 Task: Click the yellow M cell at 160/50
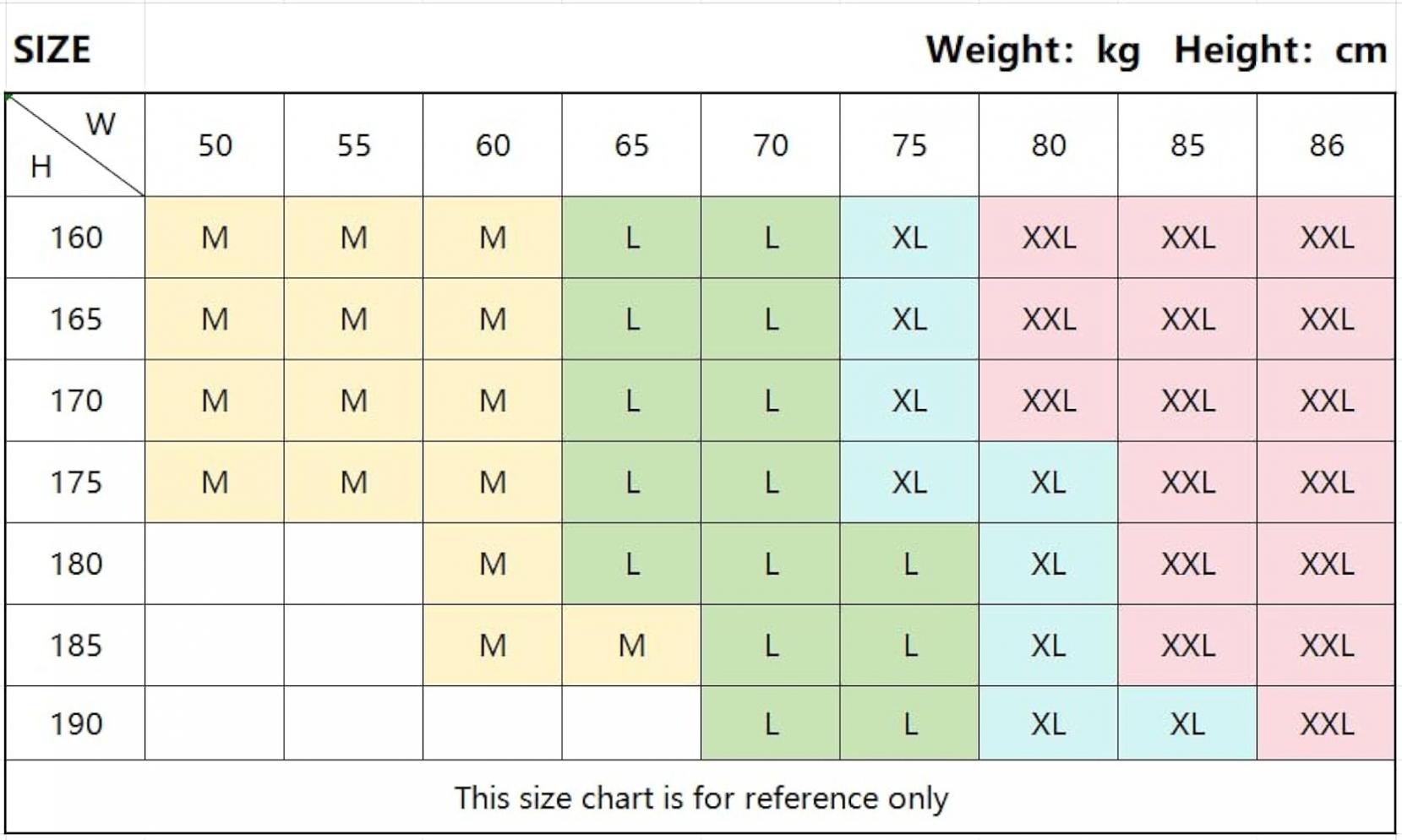click(215, 237)
